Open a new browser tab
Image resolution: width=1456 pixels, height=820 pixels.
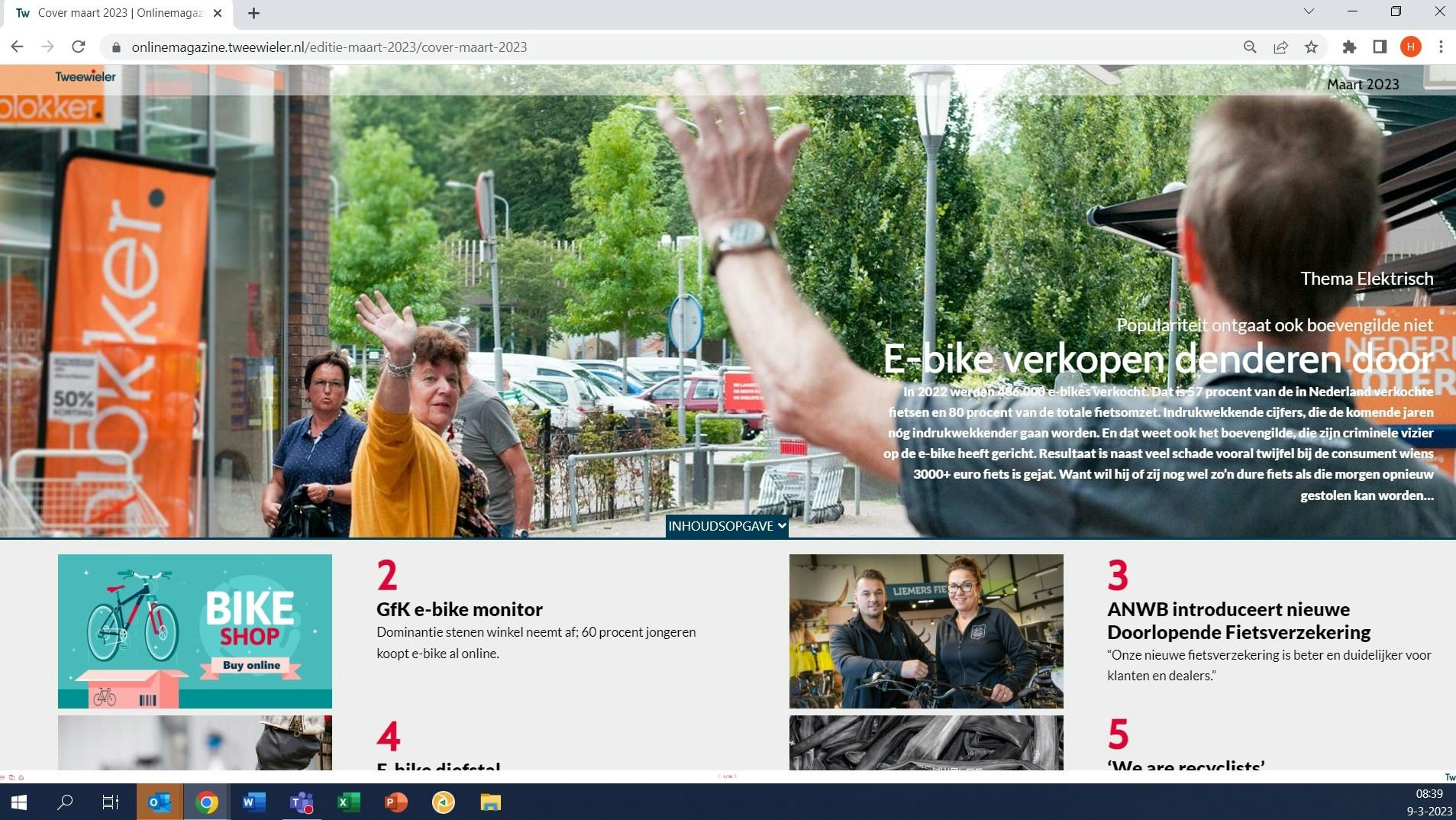click(254, 13)
